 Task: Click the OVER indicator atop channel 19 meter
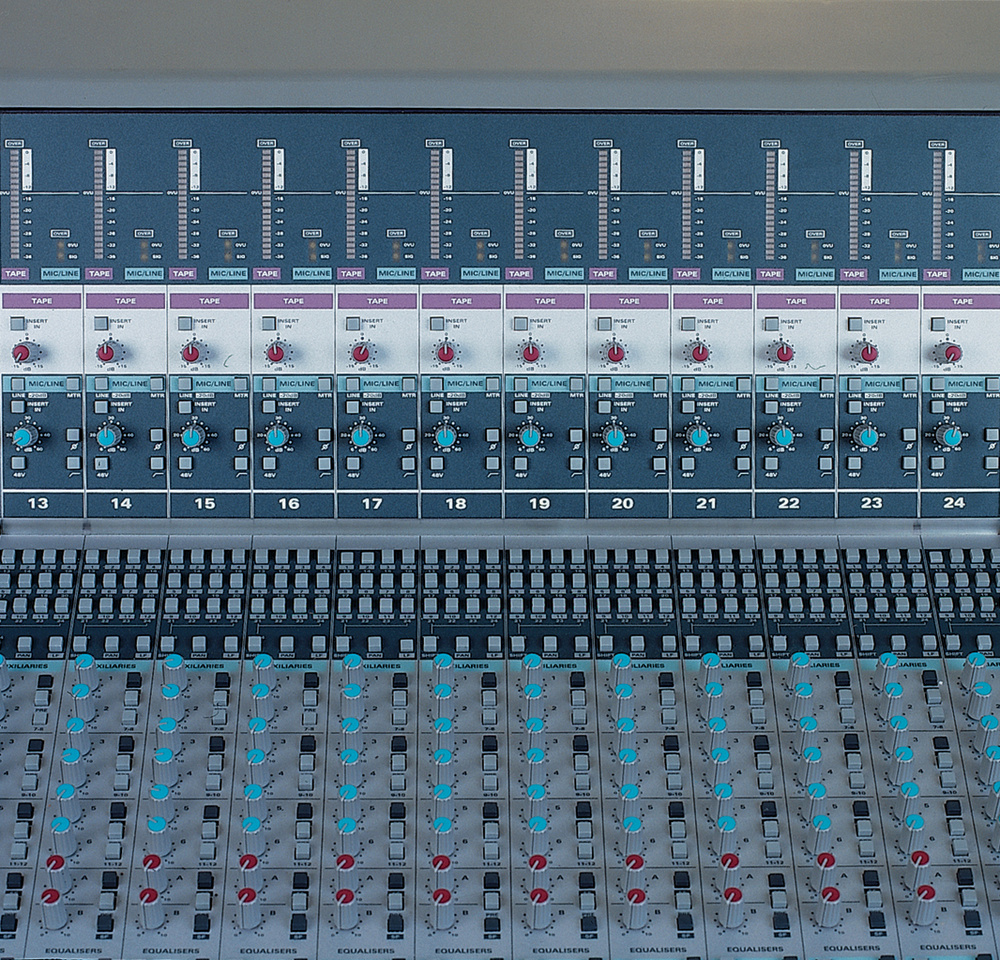[517, 144]
